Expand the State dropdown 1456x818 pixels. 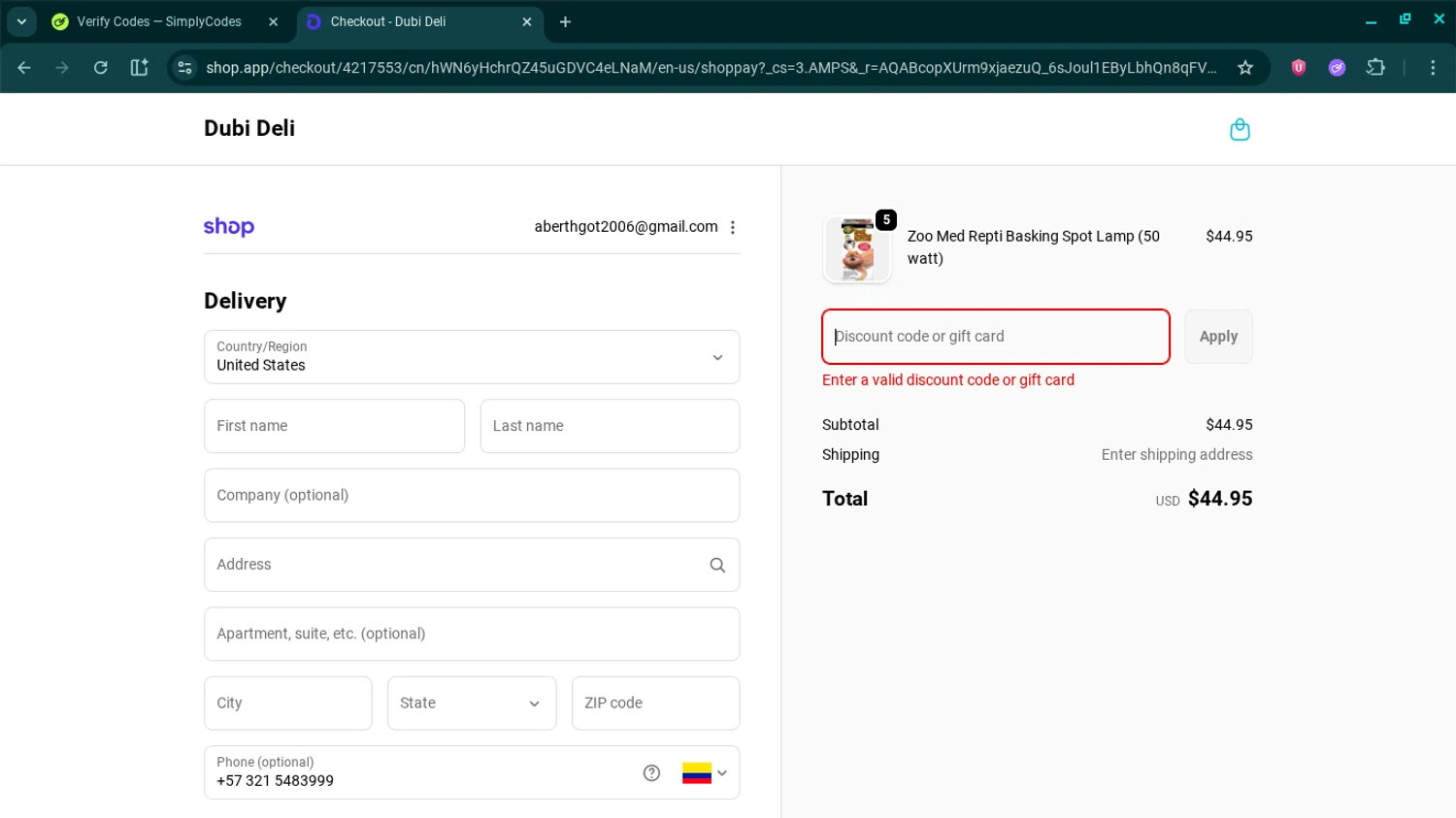[x=472, y=703]
